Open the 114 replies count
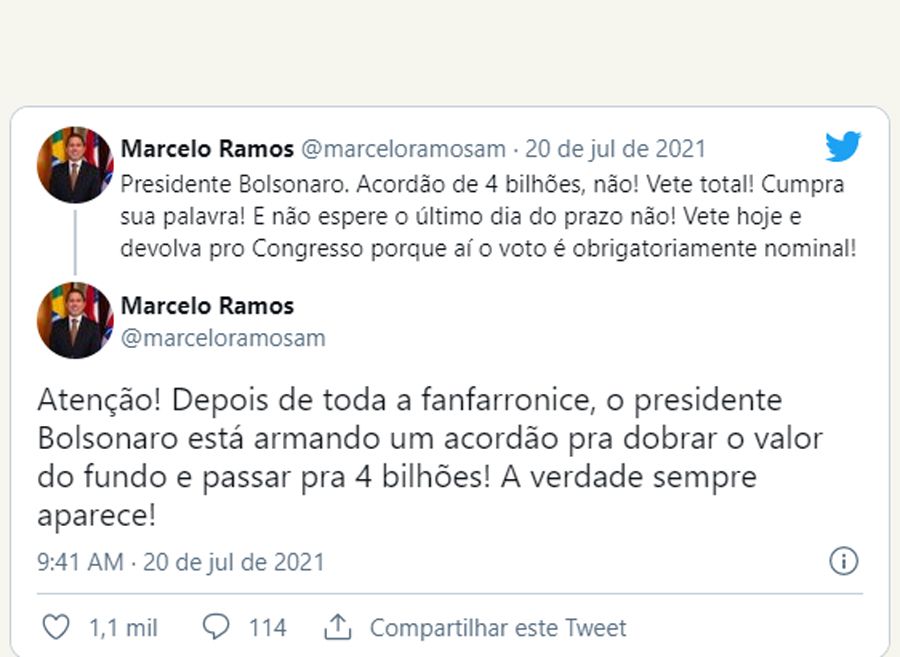Screen dimensions: 900x657 point(267,628)
